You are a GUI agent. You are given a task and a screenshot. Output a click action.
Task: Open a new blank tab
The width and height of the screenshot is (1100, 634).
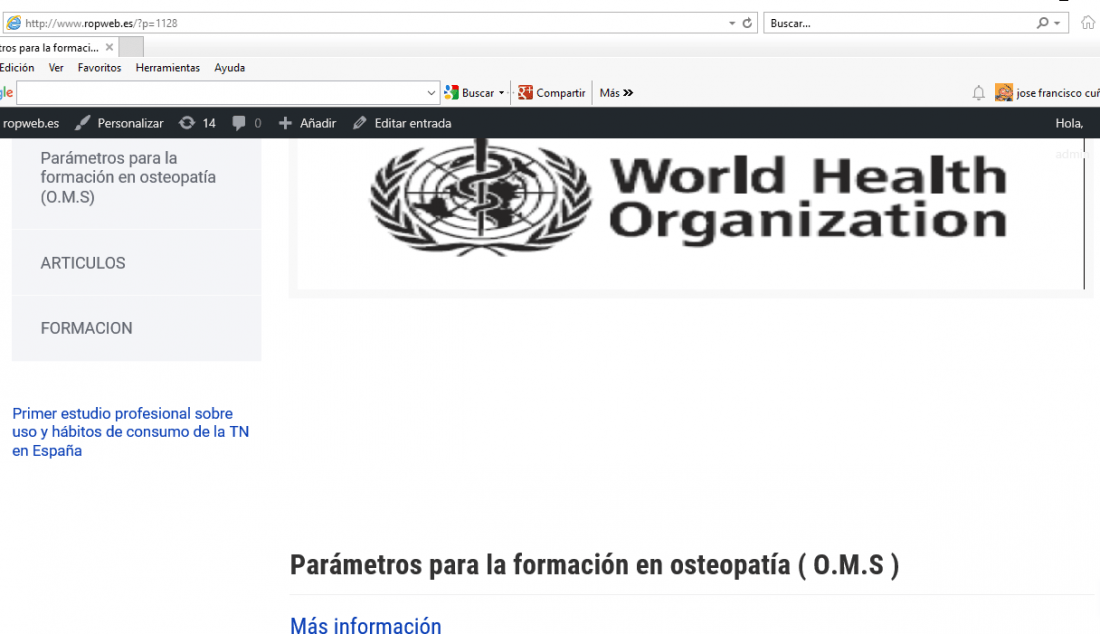point(131,47)
